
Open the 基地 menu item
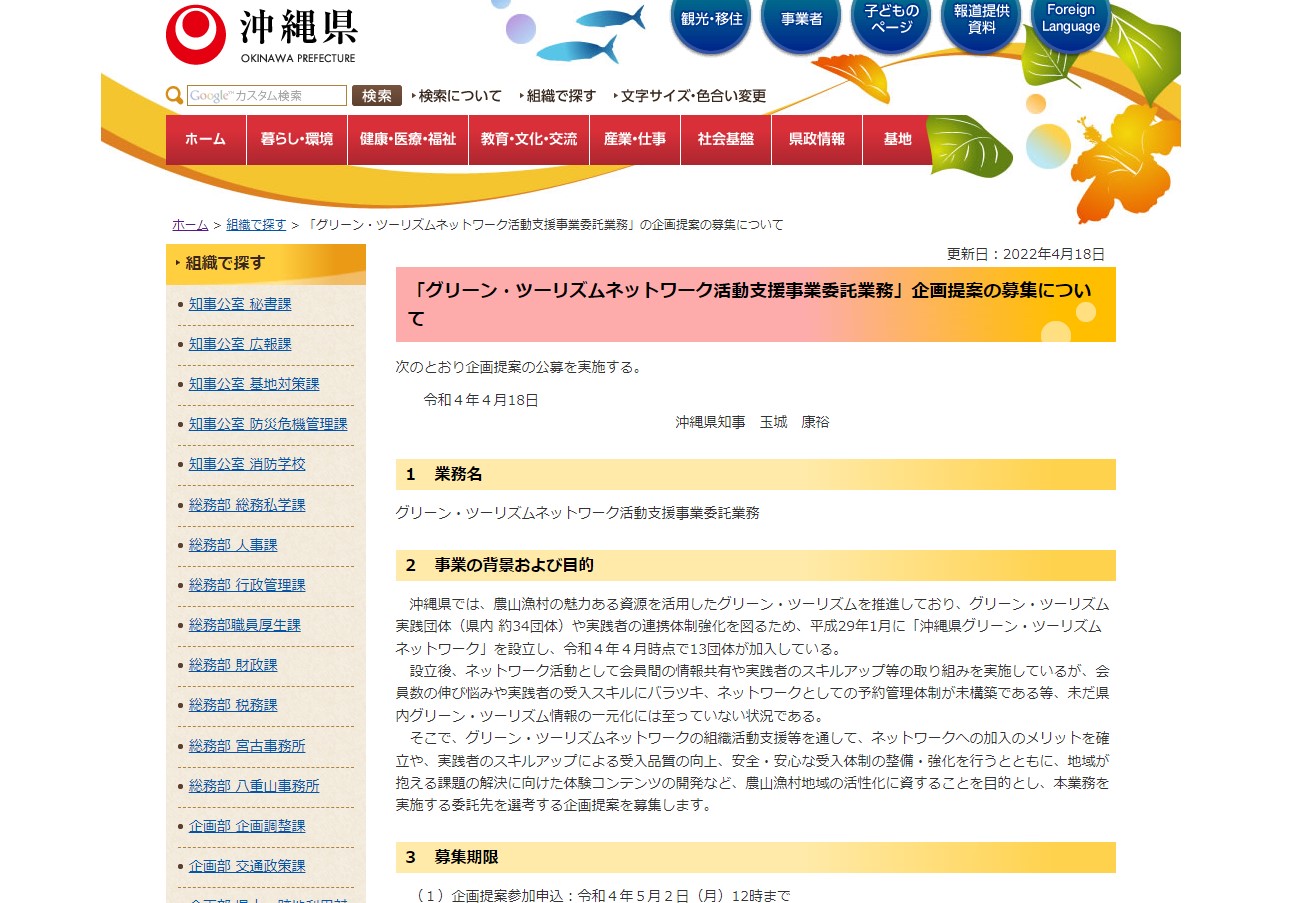pyautogui.click(x=897, y=140)
